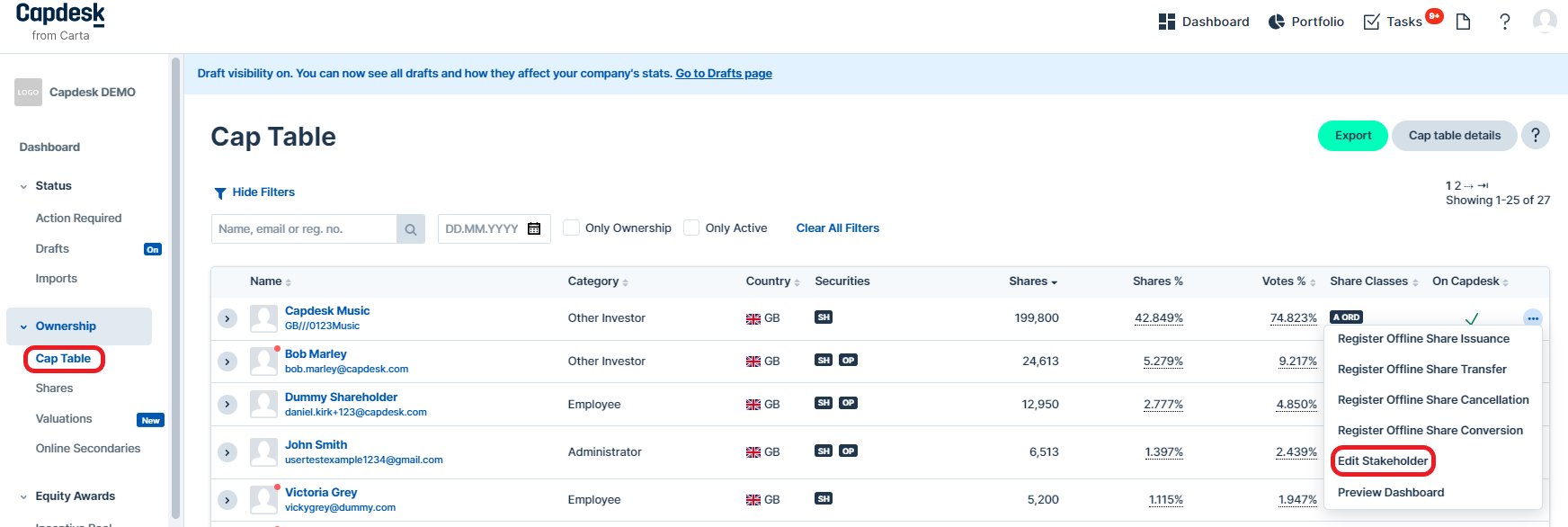The height and width of the screenshot is (527, 1568).
Task: Focus the DD.MM.YYYY date field
Action: (482, 229)
